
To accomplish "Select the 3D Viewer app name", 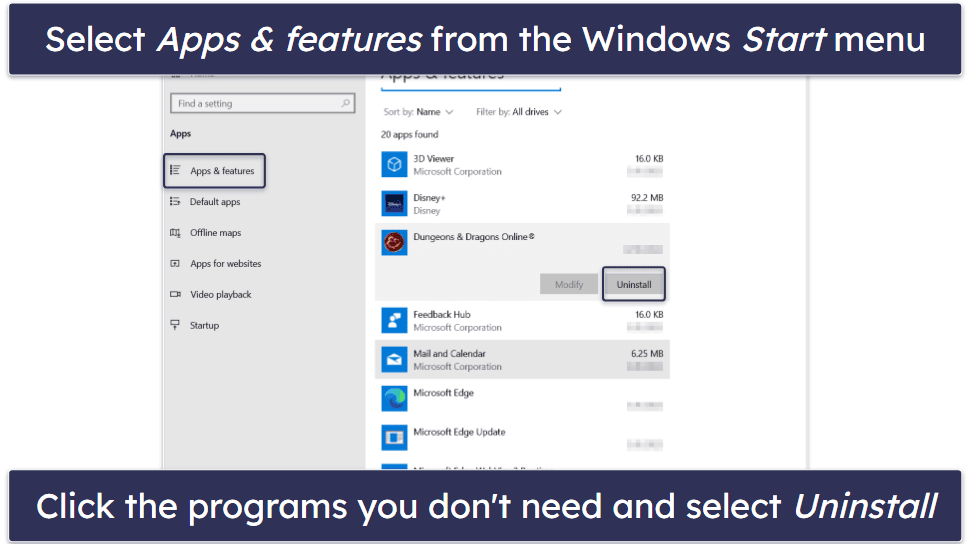I will [433, 159].
